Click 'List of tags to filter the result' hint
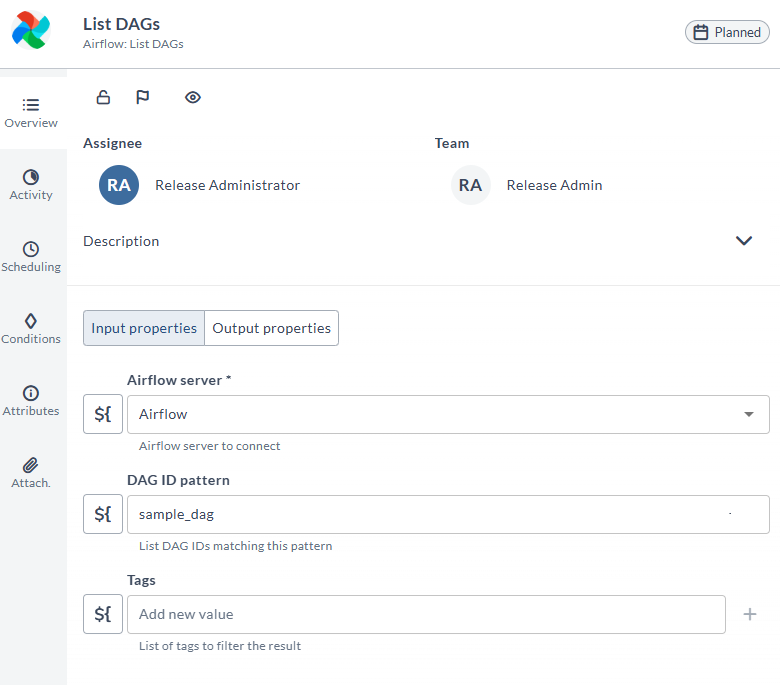 click(220, 646)
